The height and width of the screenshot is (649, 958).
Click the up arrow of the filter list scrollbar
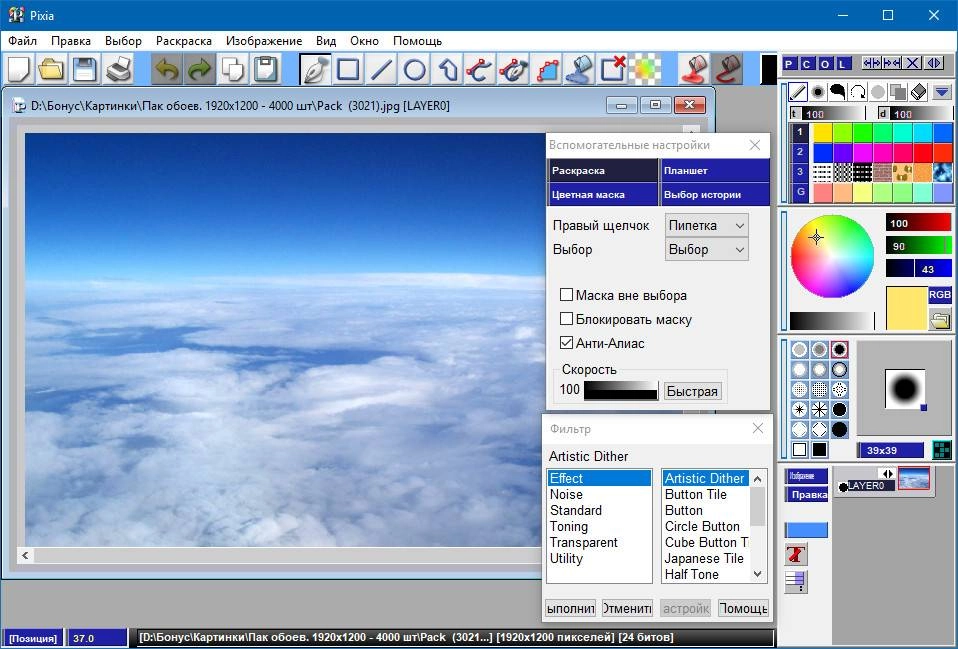point(758,478)
